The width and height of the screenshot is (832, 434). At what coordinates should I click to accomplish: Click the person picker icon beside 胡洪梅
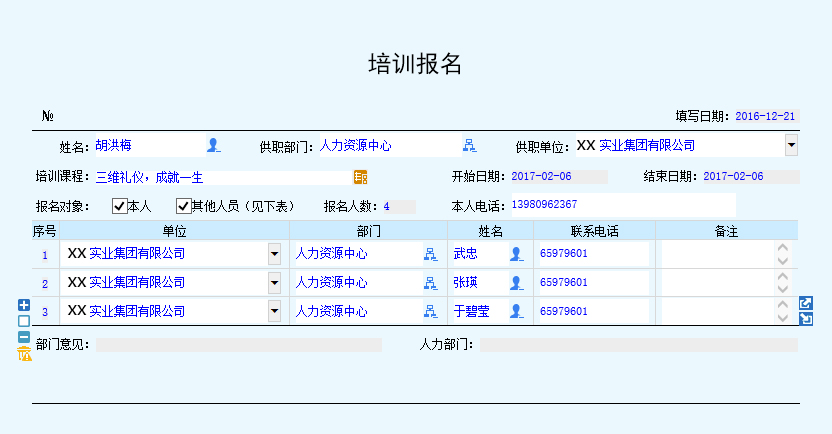click(x=213, y=145)
